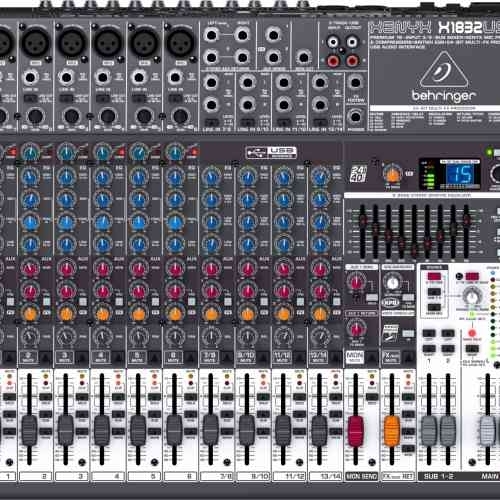The image size is (500, 500).
Task: Click the SUB 1 fader cap
Action: [x=429, y=431]
